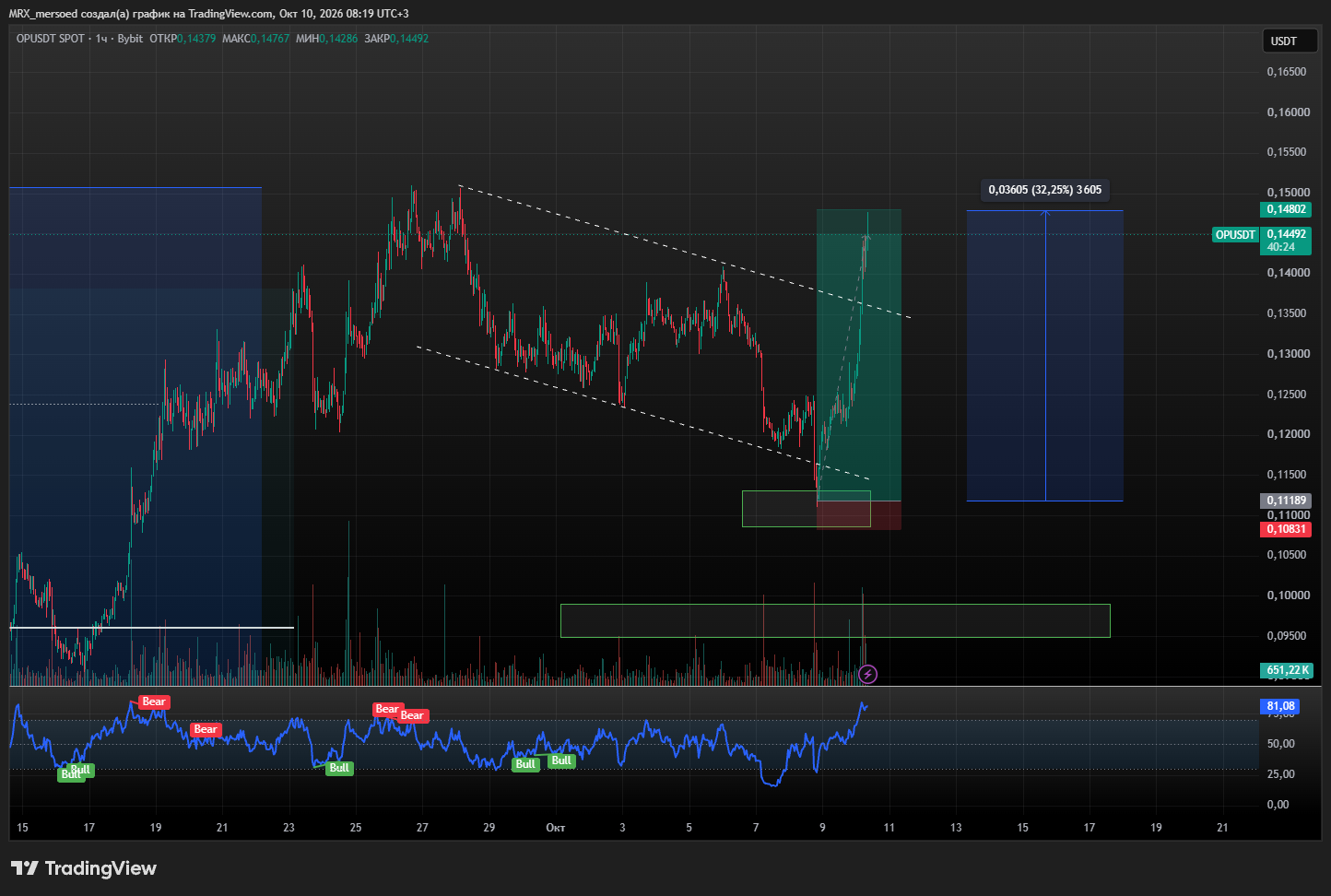Click the TradingView logo
Viewport: 1331px width, 896px height.
point(84,868)
